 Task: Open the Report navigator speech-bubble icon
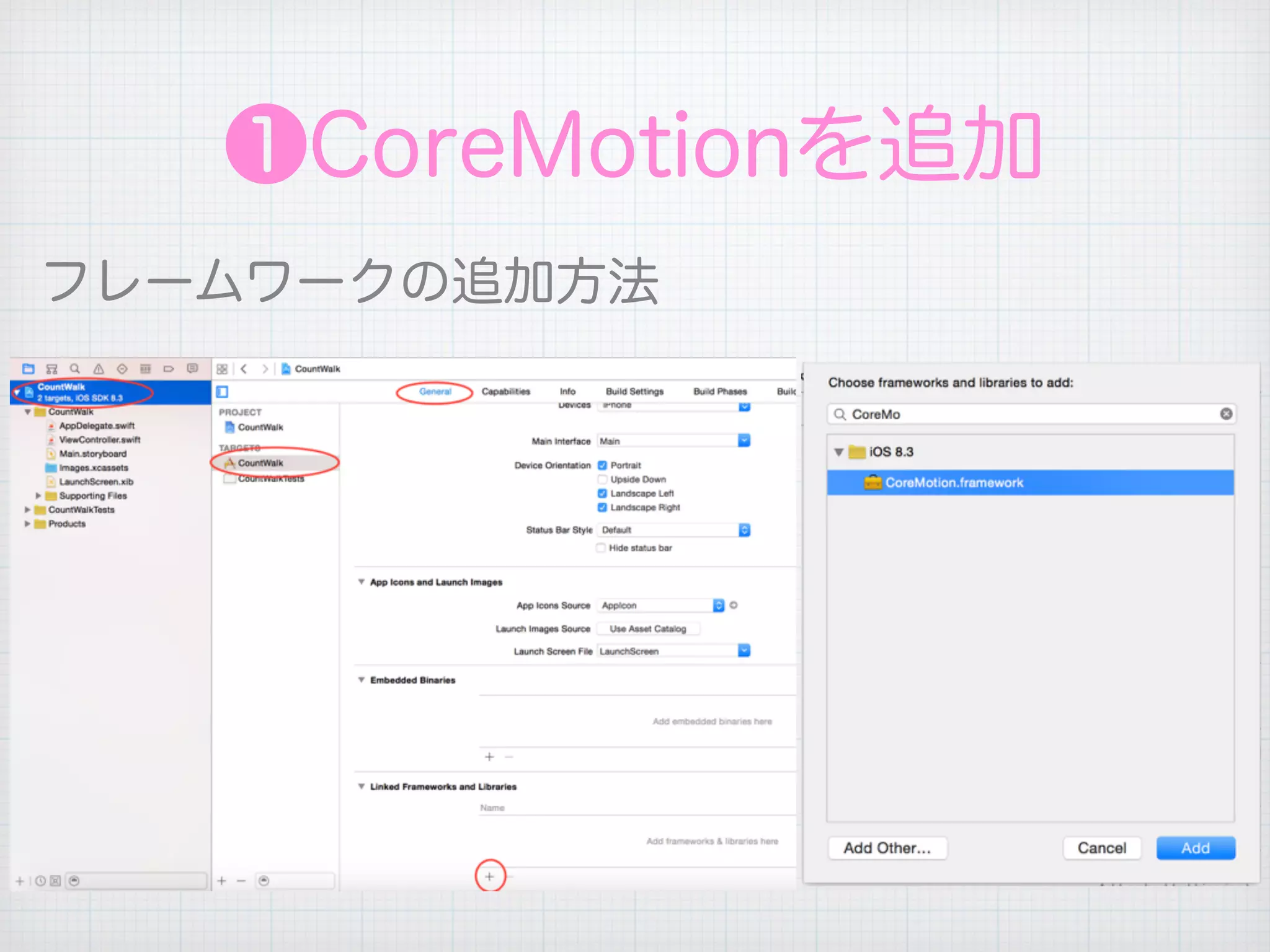tap(192, 369)
